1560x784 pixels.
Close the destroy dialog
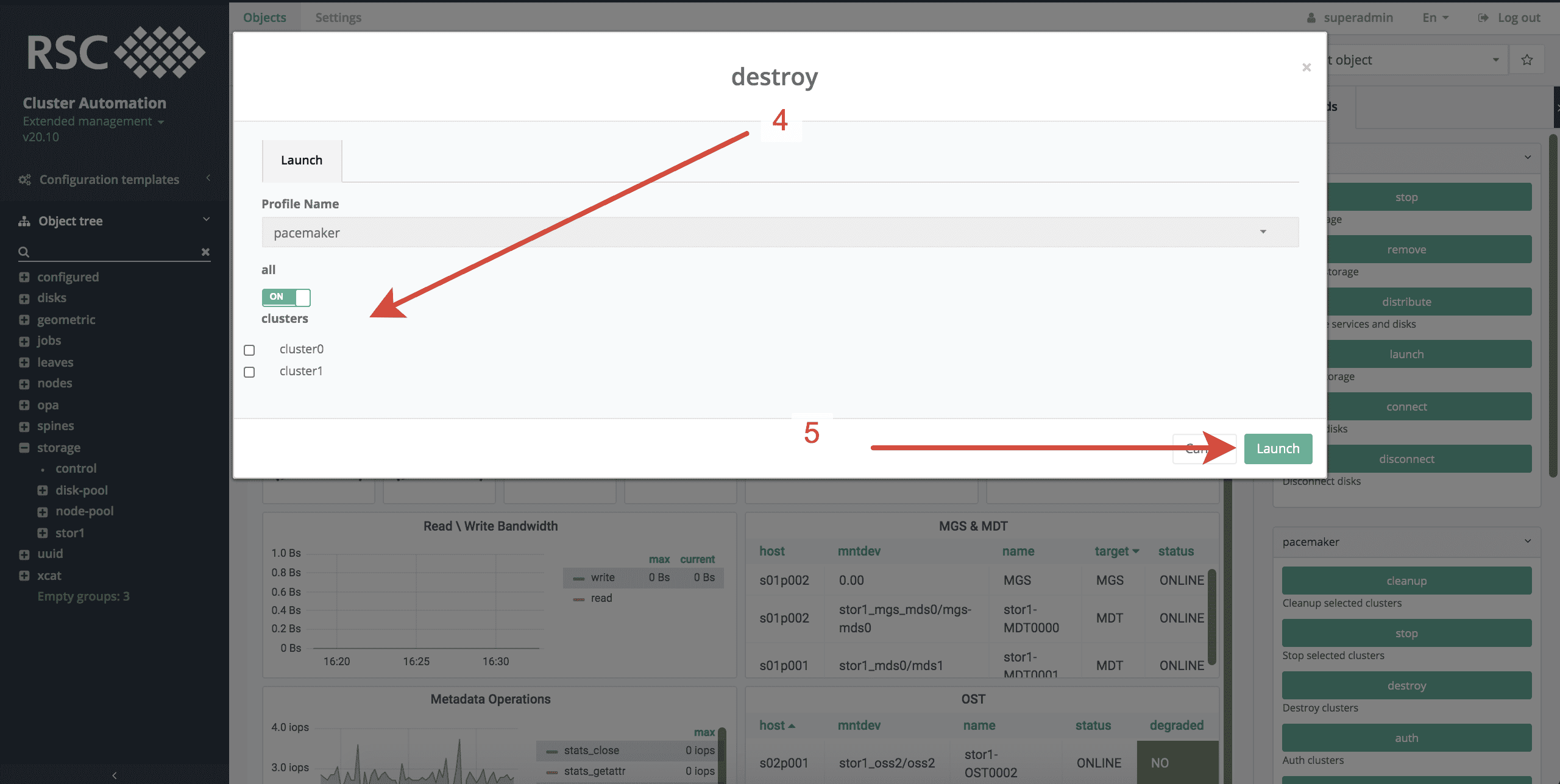tap(1306, 68)
